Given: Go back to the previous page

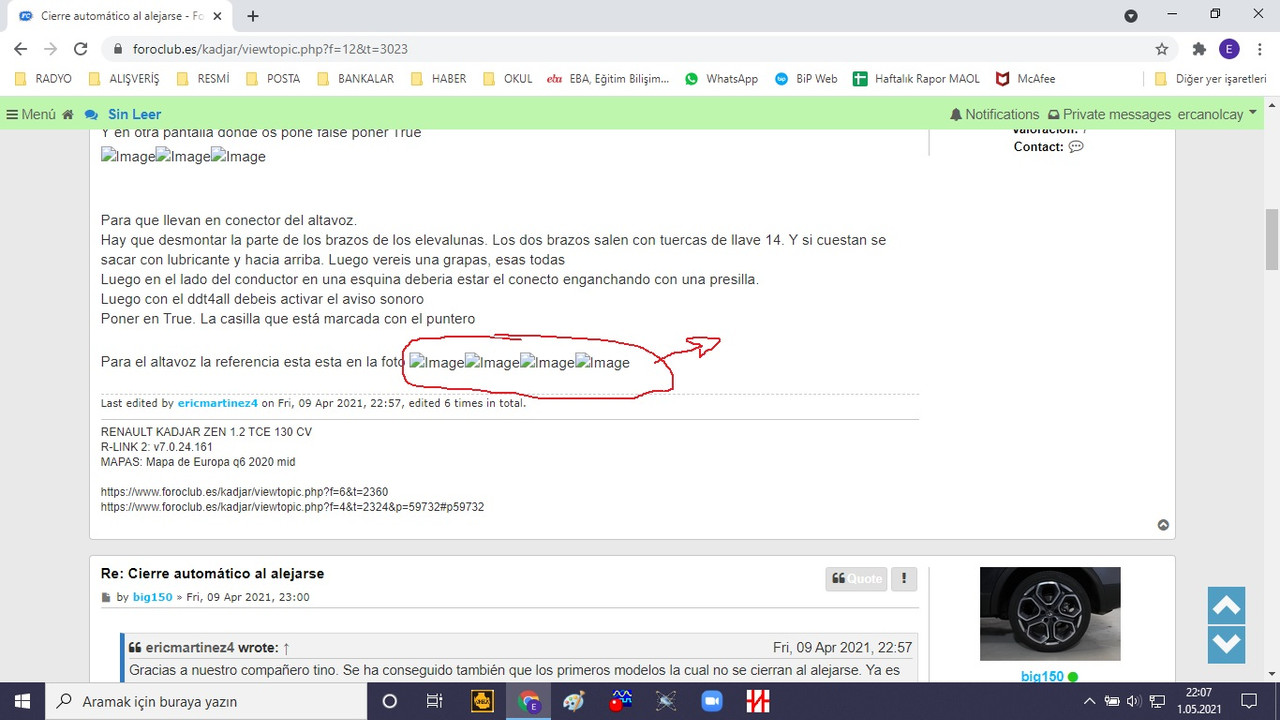Looking at the screenshot, I should click(x=20, y=49).
